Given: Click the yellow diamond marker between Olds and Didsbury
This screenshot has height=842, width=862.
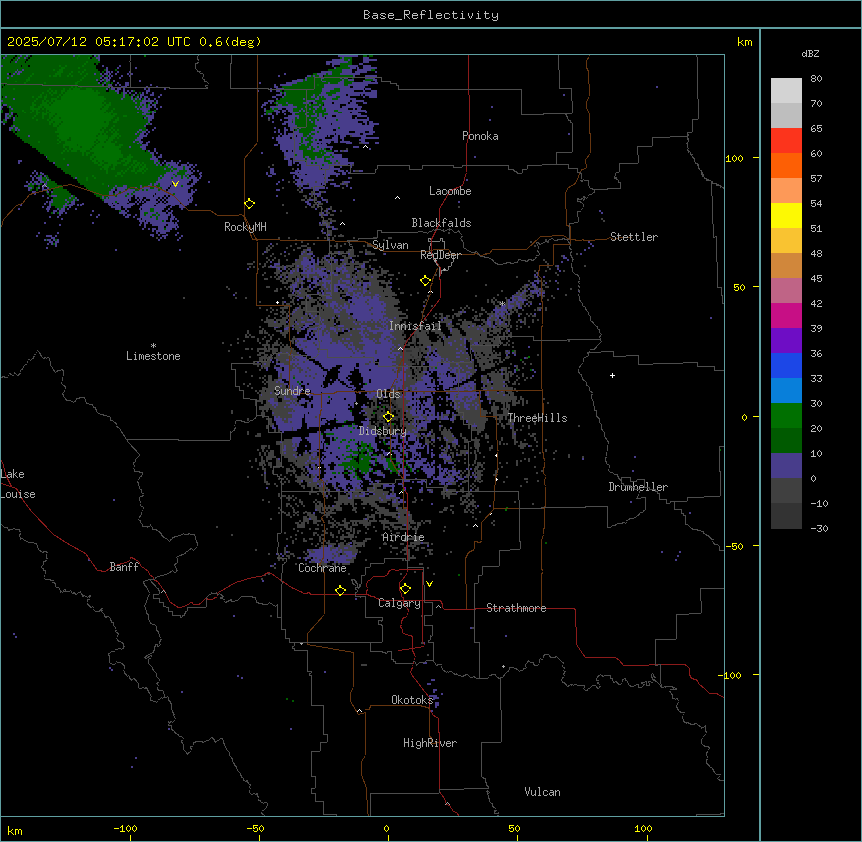Looking at the screenshot, I should pyautogui.click(x=389, y=417).
